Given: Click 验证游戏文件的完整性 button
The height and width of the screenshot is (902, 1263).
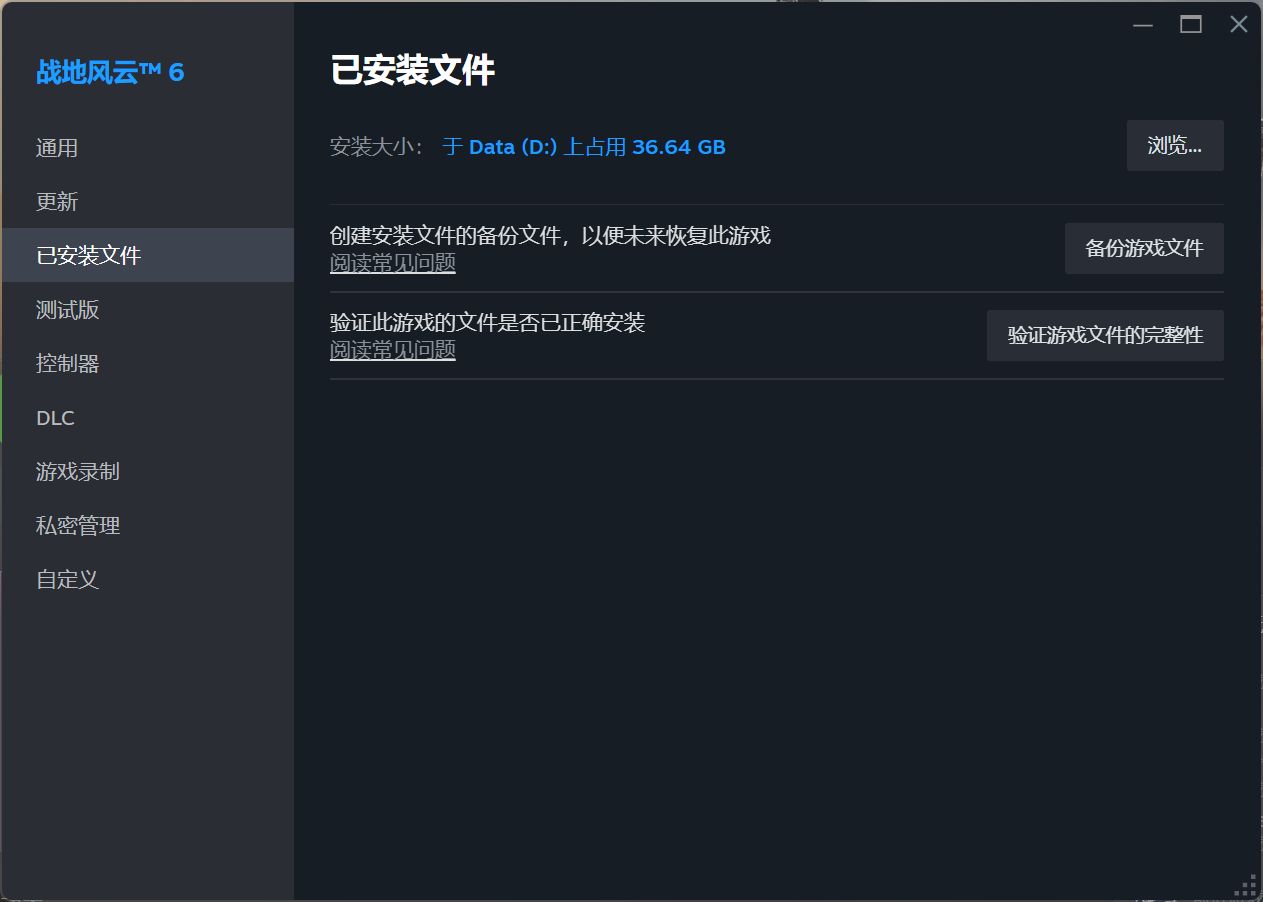Looking at the screenshot, I should tap(1104, 335).
